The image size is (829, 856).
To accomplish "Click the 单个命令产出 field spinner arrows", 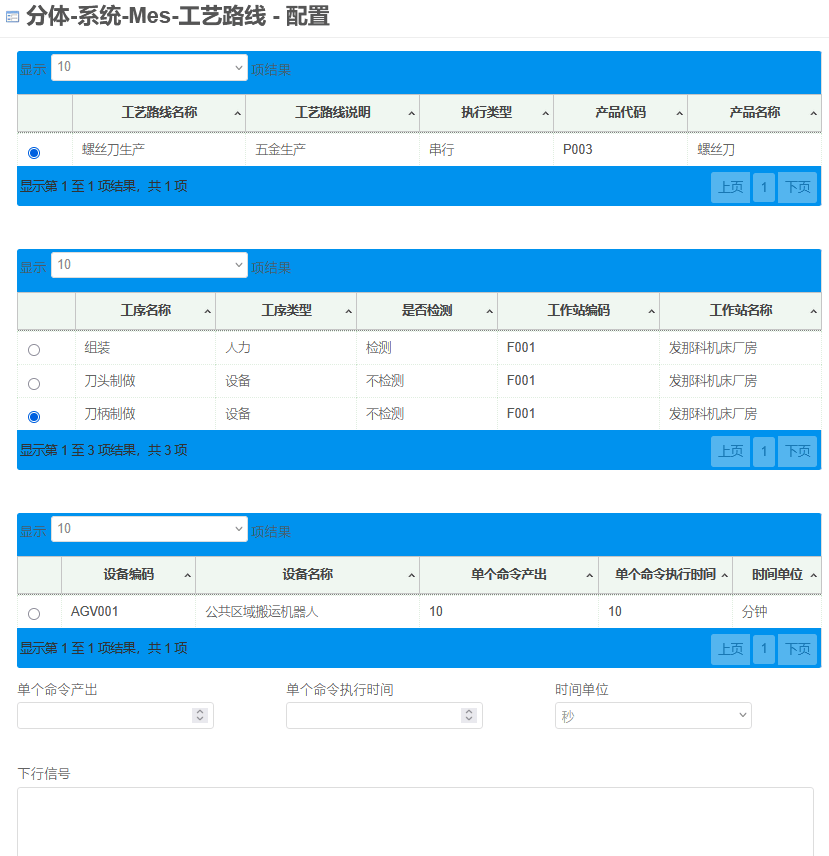I will [x=200, y=716].
